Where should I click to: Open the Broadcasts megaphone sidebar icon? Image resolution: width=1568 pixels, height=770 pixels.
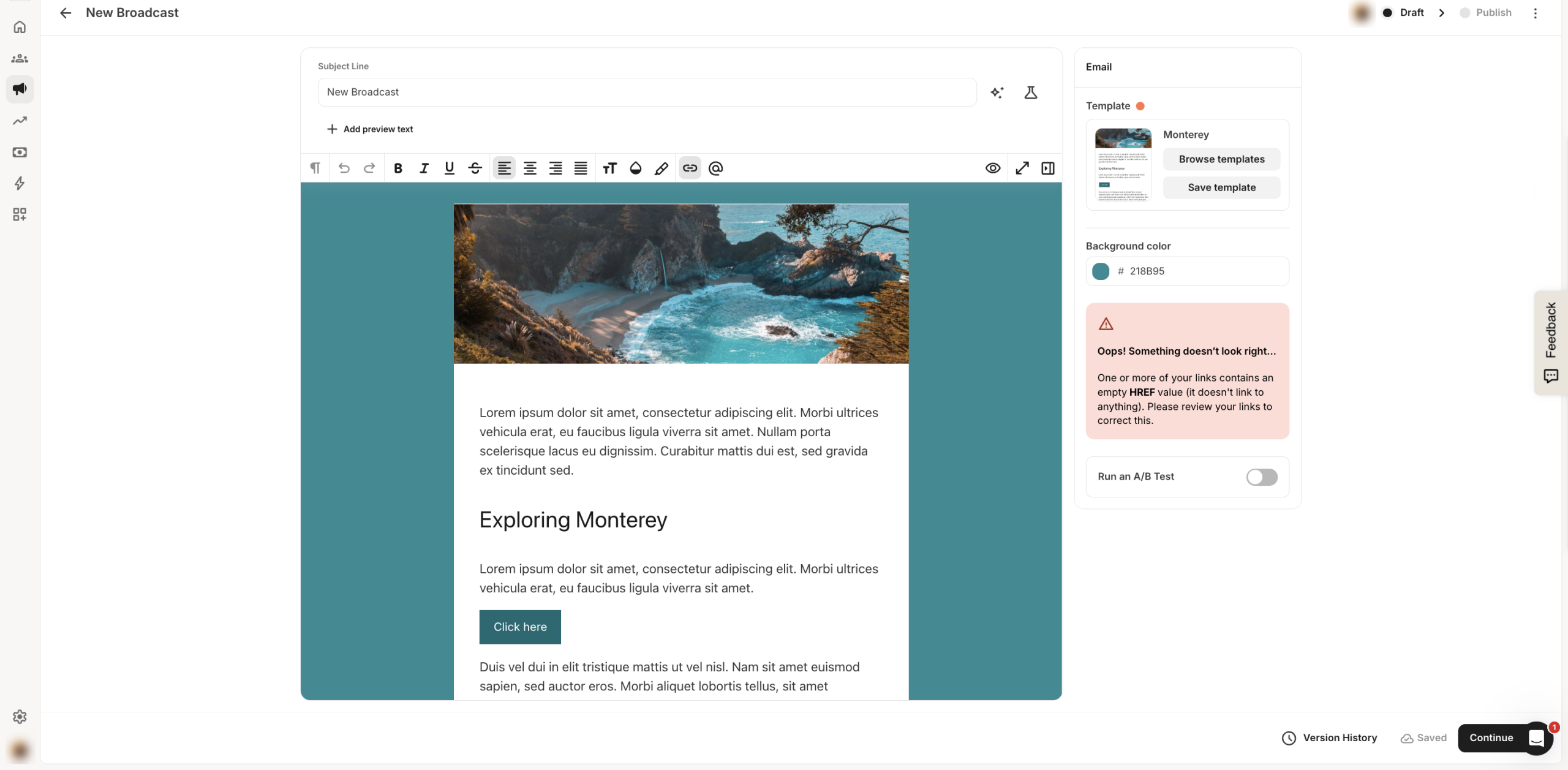20,89
